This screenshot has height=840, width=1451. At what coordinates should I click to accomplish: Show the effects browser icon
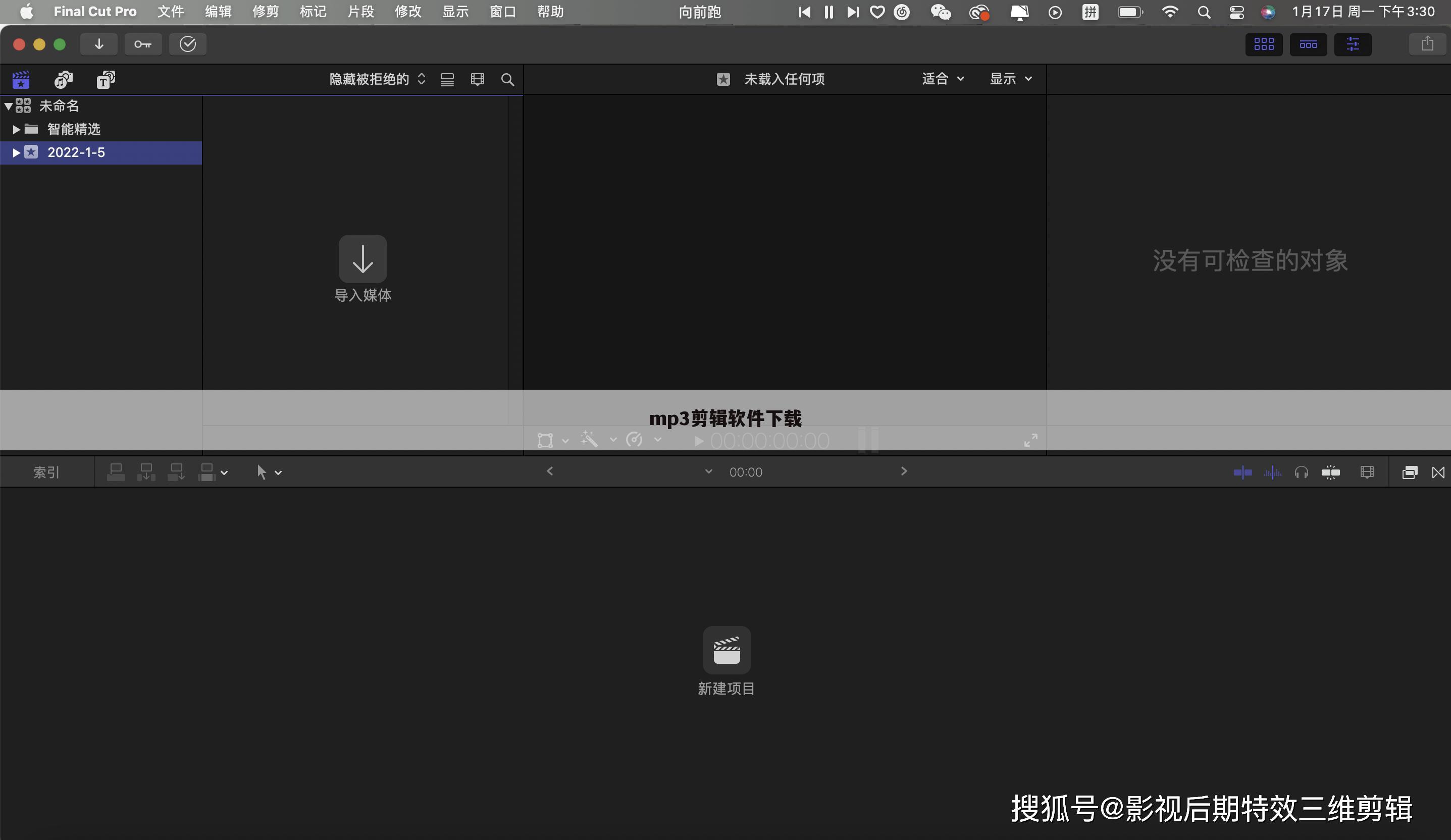point(1409,472)
